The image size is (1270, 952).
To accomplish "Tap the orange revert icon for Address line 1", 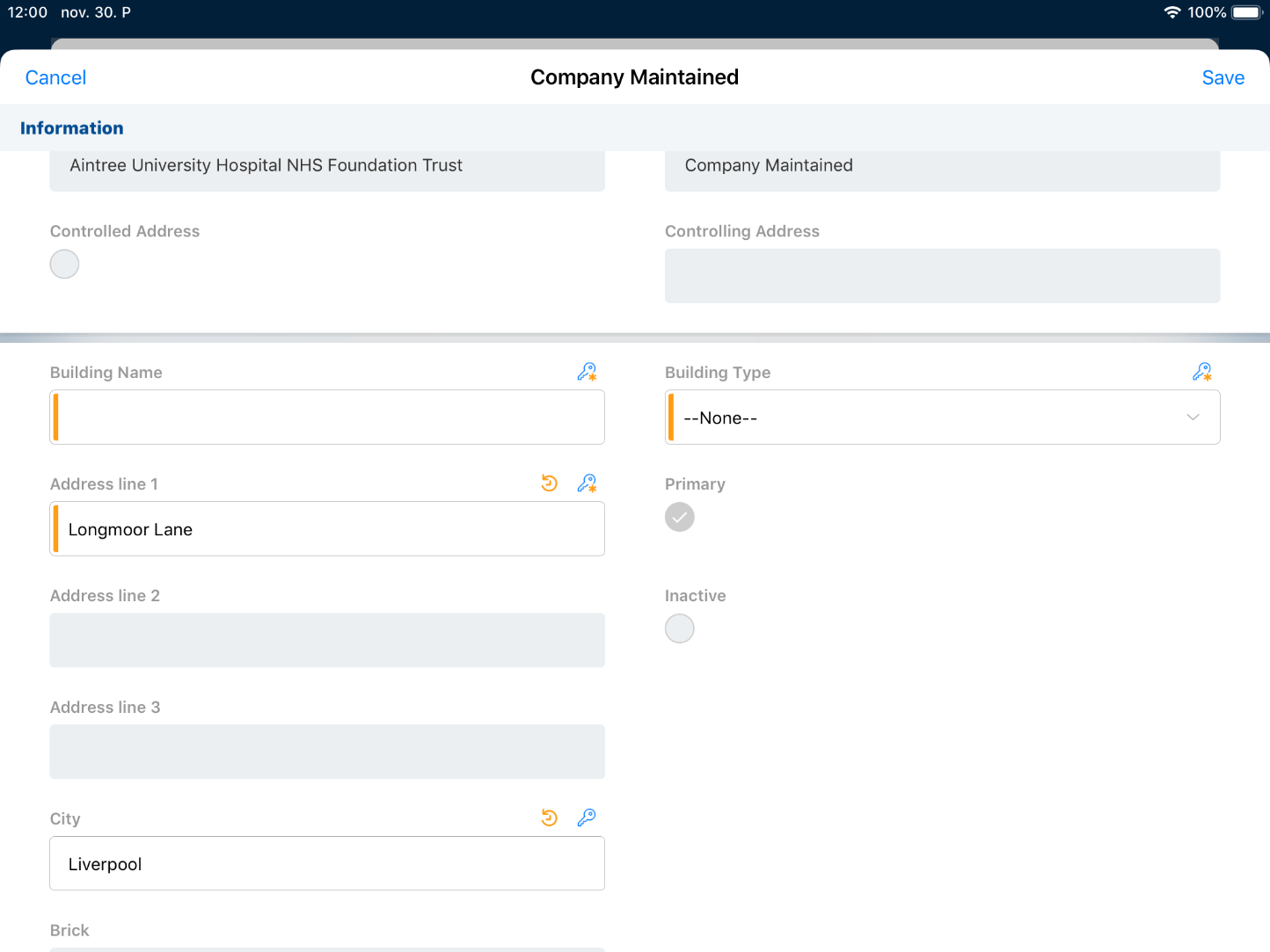I will click(550, 483).
